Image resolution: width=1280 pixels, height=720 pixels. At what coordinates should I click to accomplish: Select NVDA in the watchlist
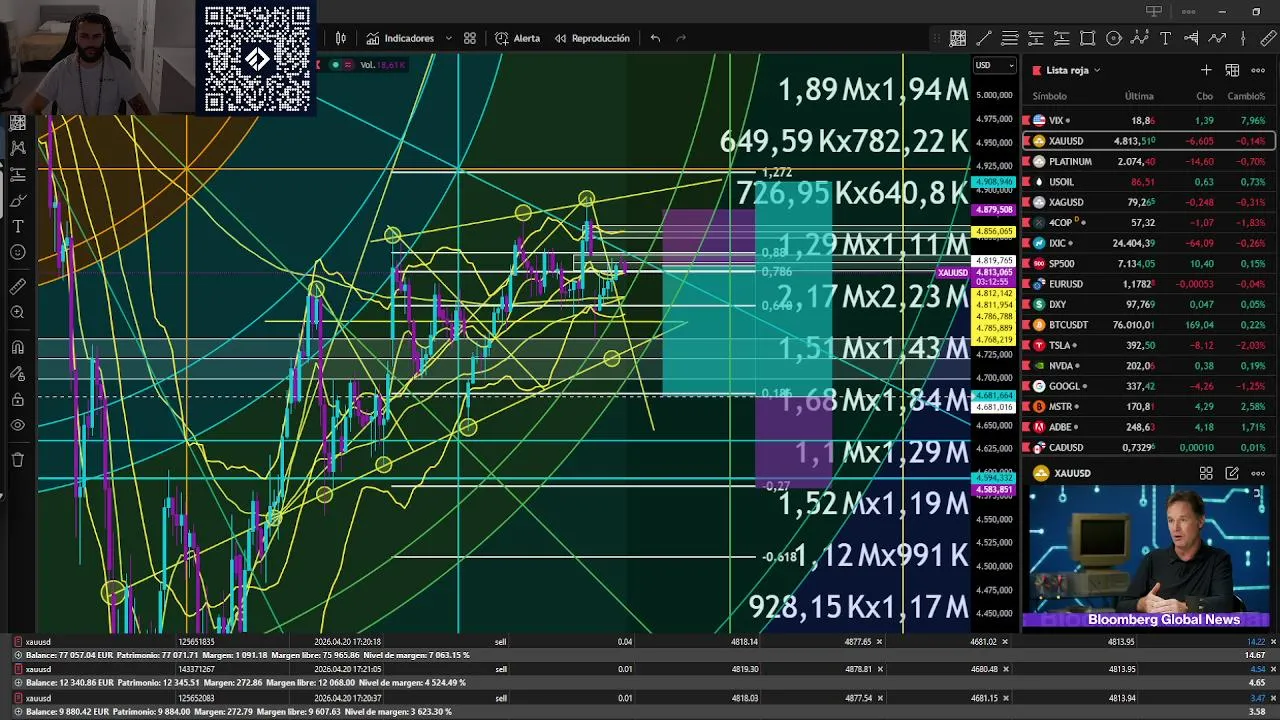pos(1148,366)
